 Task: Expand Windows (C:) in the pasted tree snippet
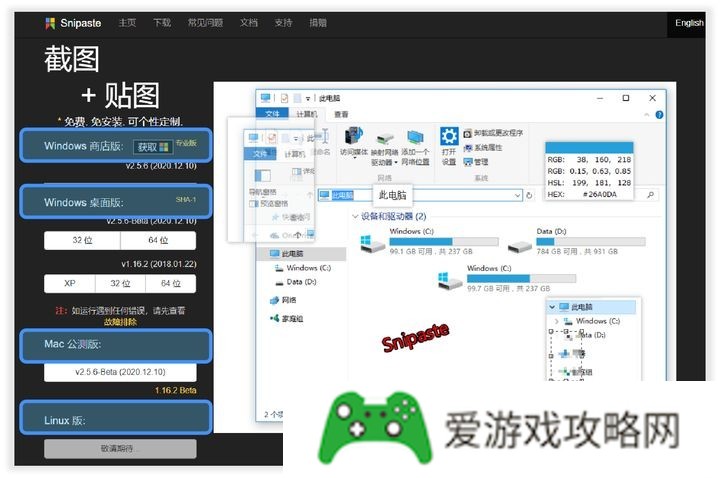tap(557, 321)
